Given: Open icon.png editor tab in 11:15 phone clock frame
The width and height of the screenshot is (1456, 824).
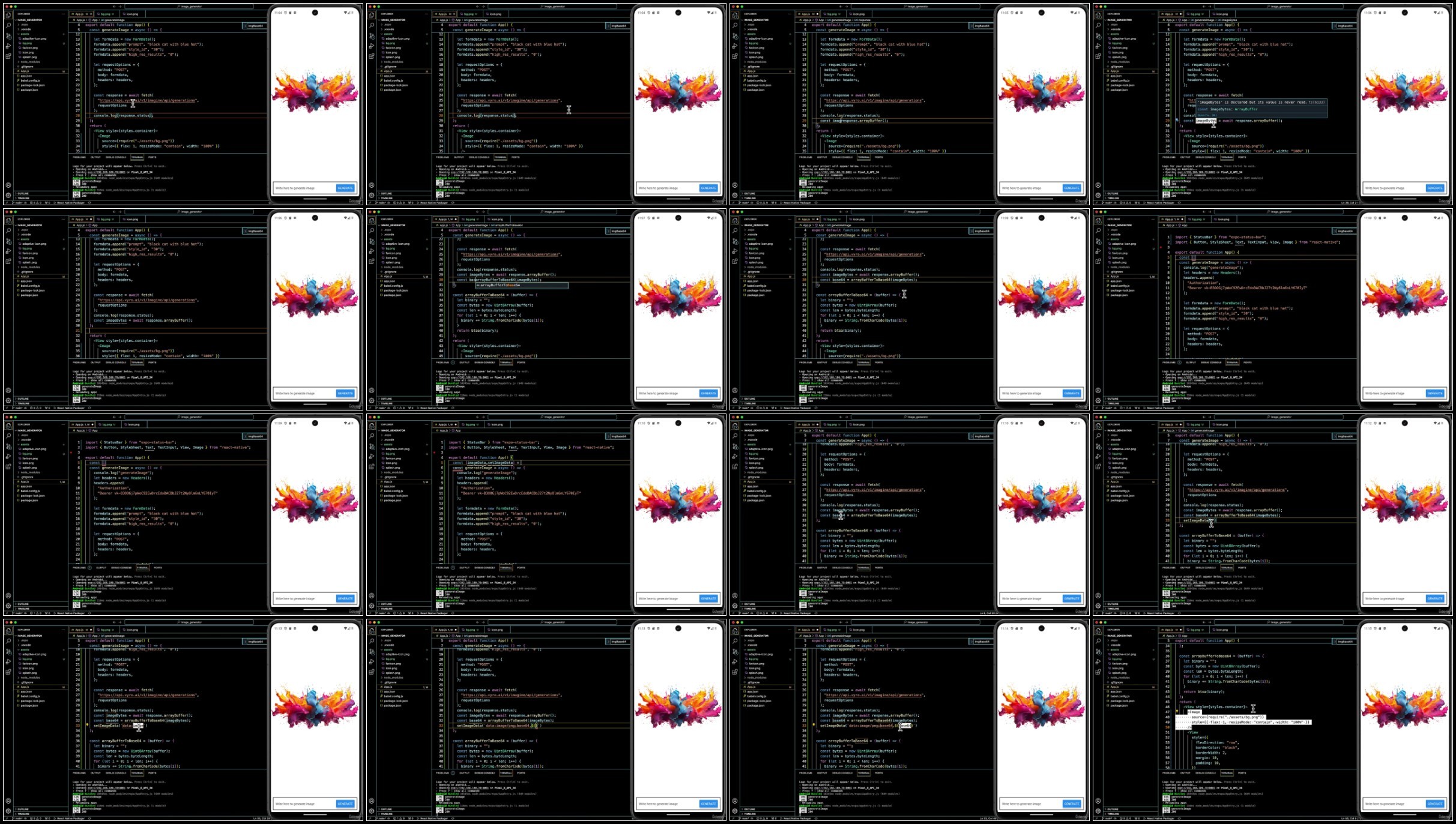Looking at the screenshot, I should (1222, 630).
